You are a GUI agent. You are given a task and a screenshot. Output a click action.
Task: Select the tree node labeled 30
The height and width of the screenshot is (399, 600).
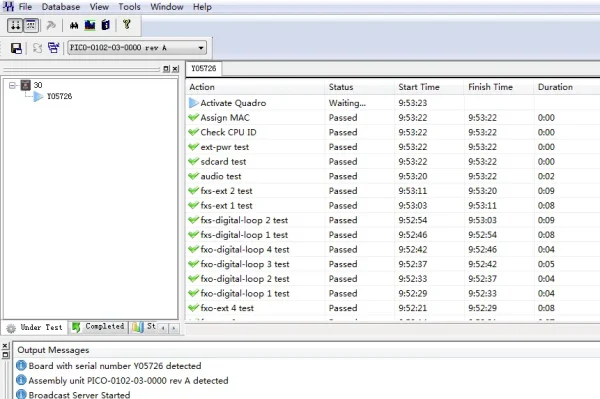coord(38,85)
